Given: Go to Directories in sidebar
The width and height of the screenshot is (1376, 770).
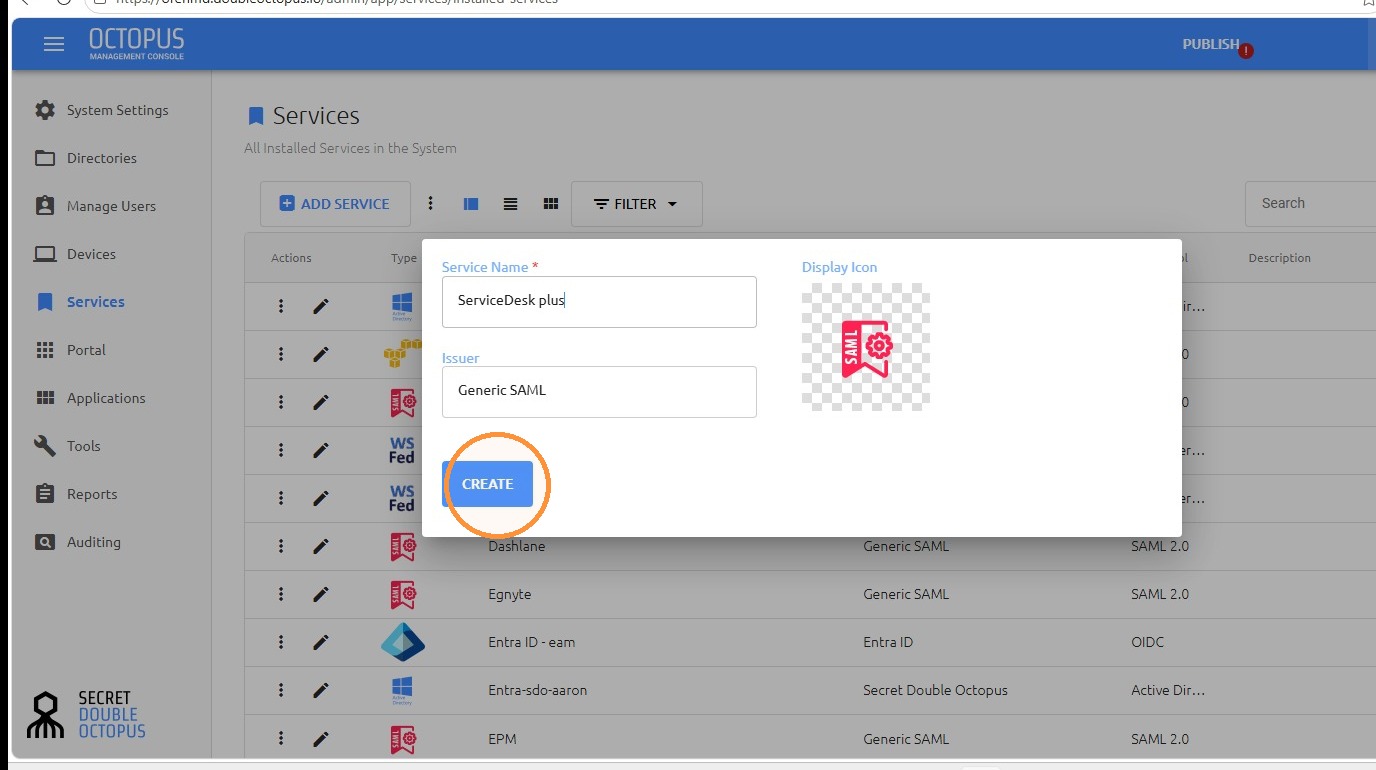Looking at the screenshot, I should coord(101,158).
